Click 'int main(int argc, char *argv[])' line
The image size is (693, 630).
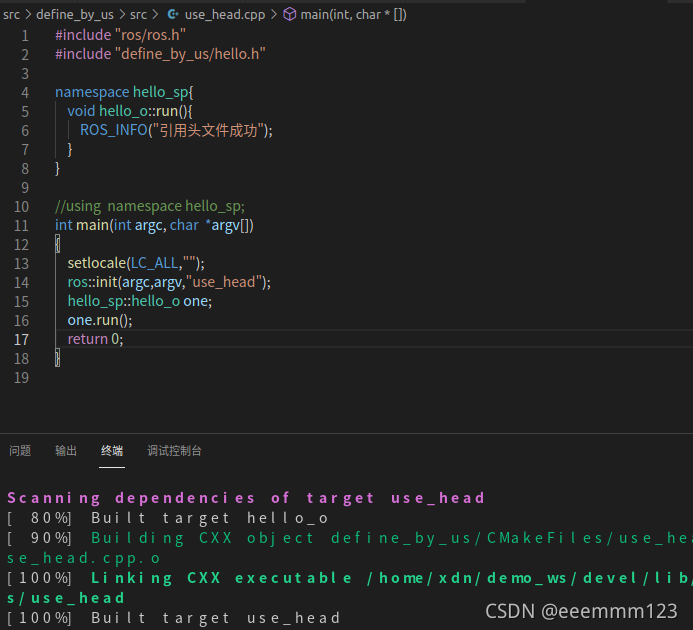(x=154, y=225)
